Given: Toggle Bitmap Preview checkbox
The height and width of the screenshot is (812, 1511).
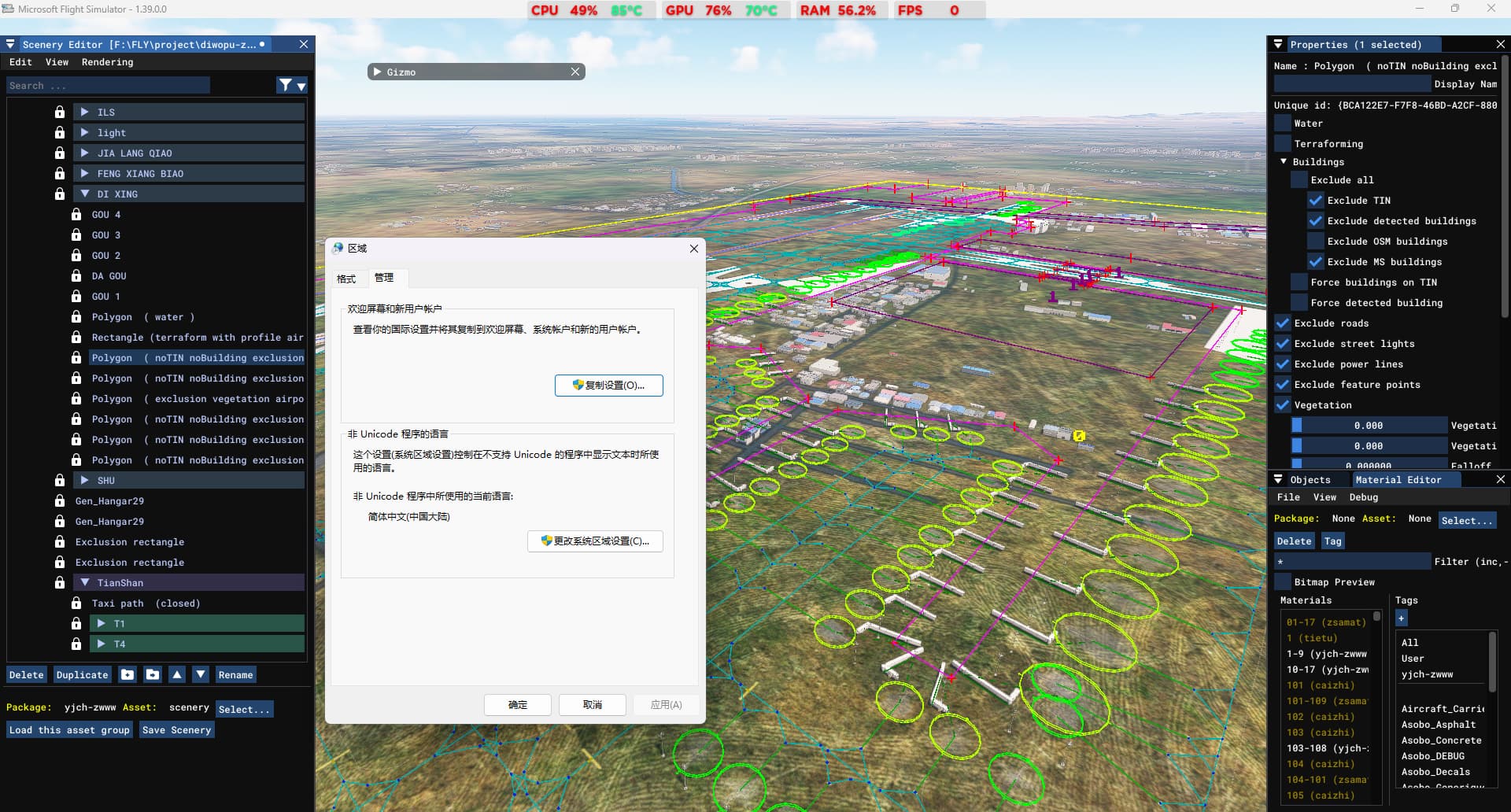Looking at the screenshot, I should pyautogui.click(x=1283, y=582).
